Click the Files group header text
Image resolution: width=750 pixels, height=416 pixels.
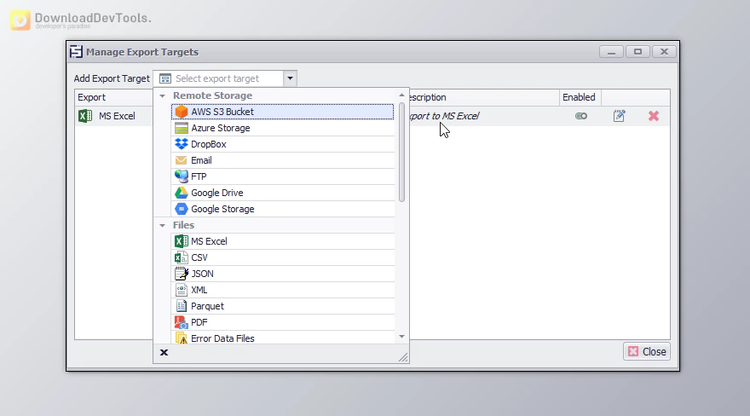click(184, 225)
